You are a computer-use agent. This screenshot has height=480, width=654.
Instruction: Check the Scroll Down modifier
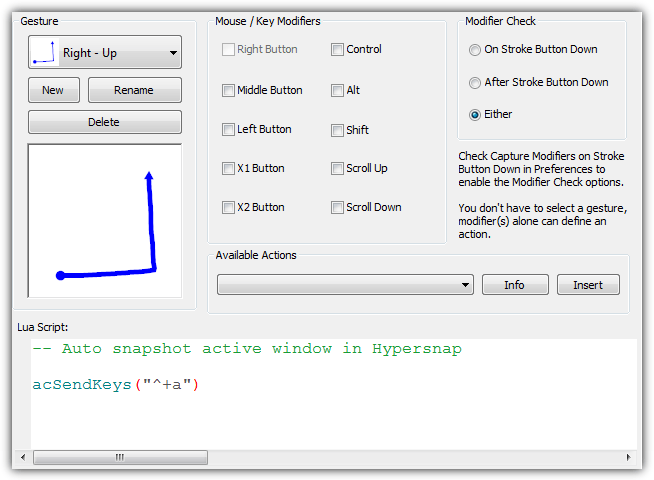337,208
